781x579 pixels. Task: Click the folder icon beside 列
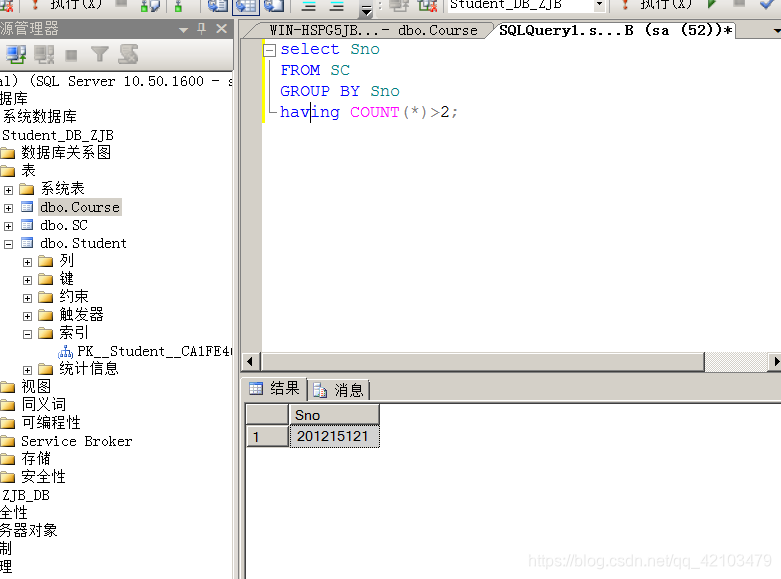pos(46,261)
